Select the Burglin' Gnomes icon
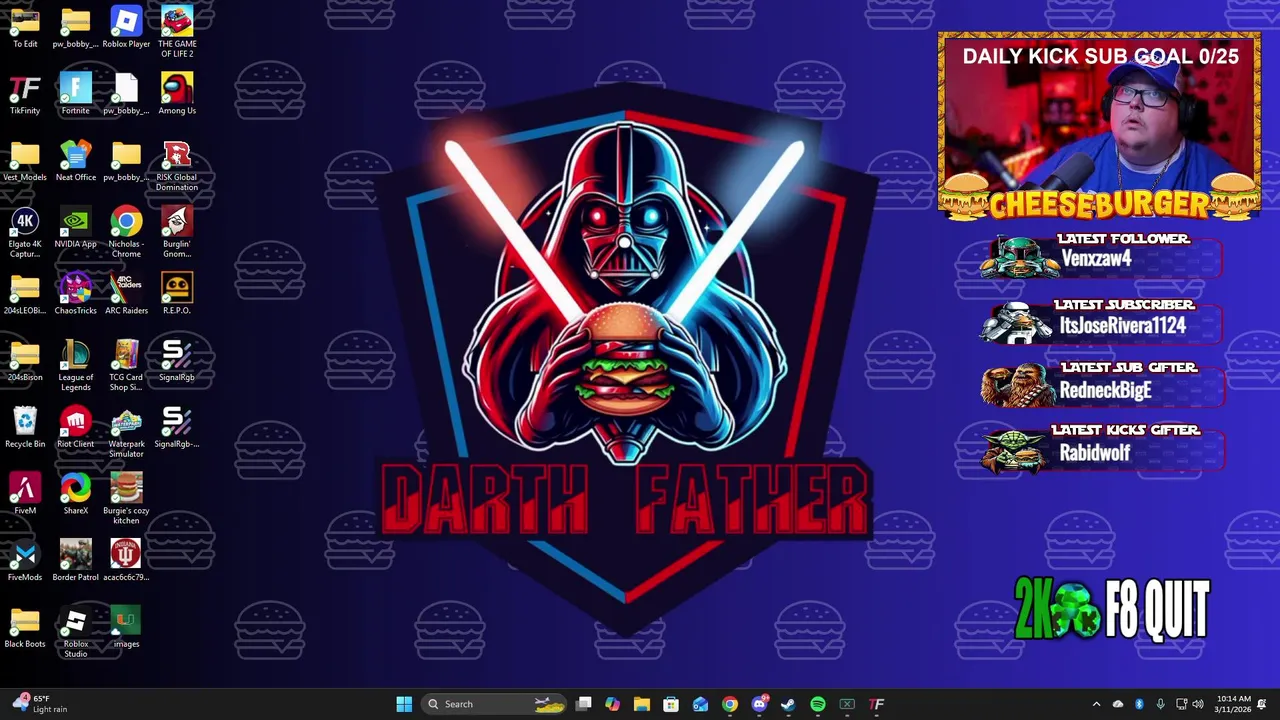Screen dimensions: 1280x720 click(177, 233)
